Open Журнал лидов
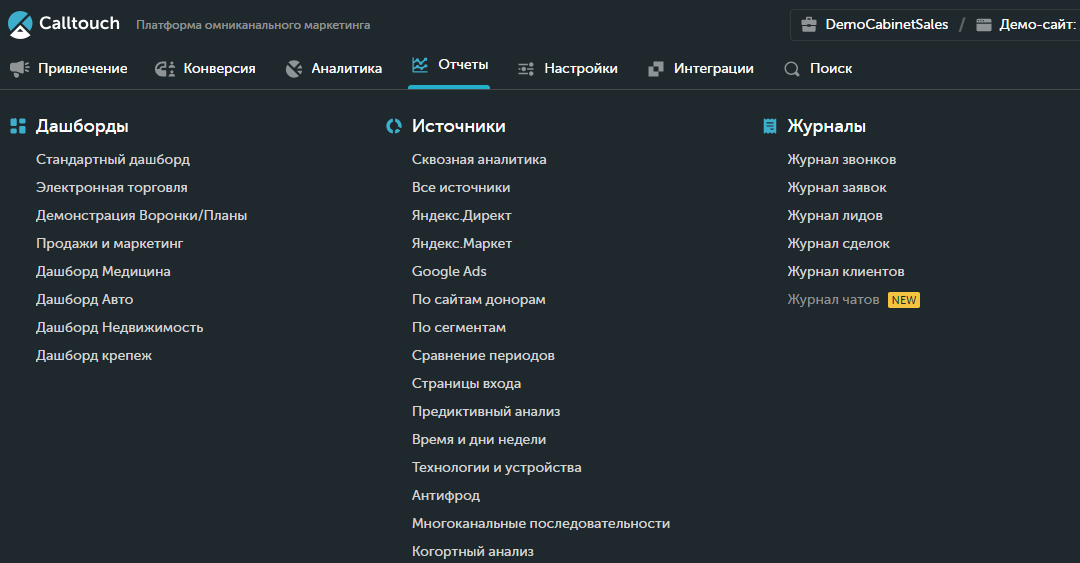The height and width of the screenshot is (563, 1080). pos(835,216)
